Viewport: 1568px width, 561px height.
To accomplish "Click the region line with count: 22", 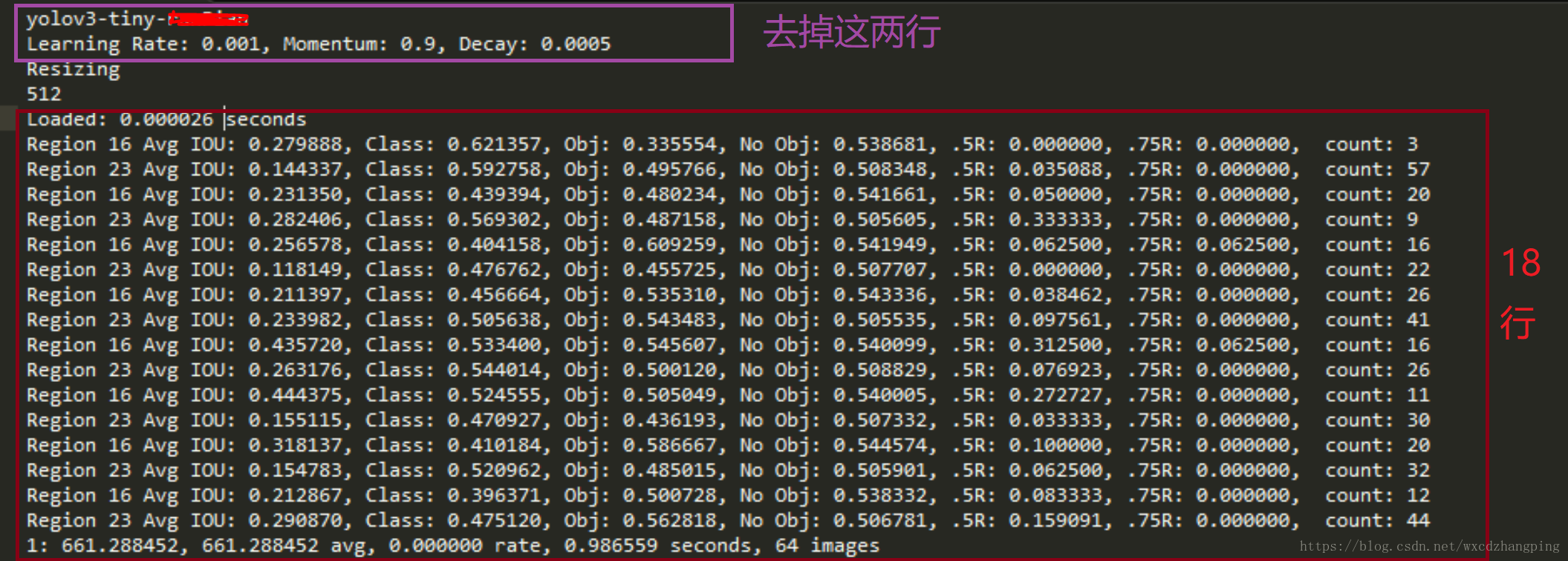I will pos(728,270).
